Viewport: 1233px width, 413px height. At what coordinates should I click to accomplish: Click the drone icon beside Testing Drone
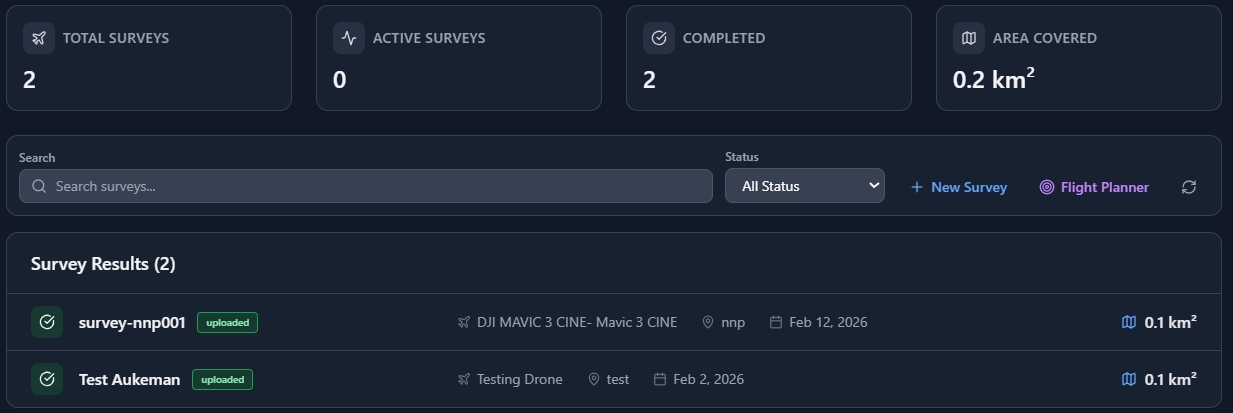tap(464, 379)
